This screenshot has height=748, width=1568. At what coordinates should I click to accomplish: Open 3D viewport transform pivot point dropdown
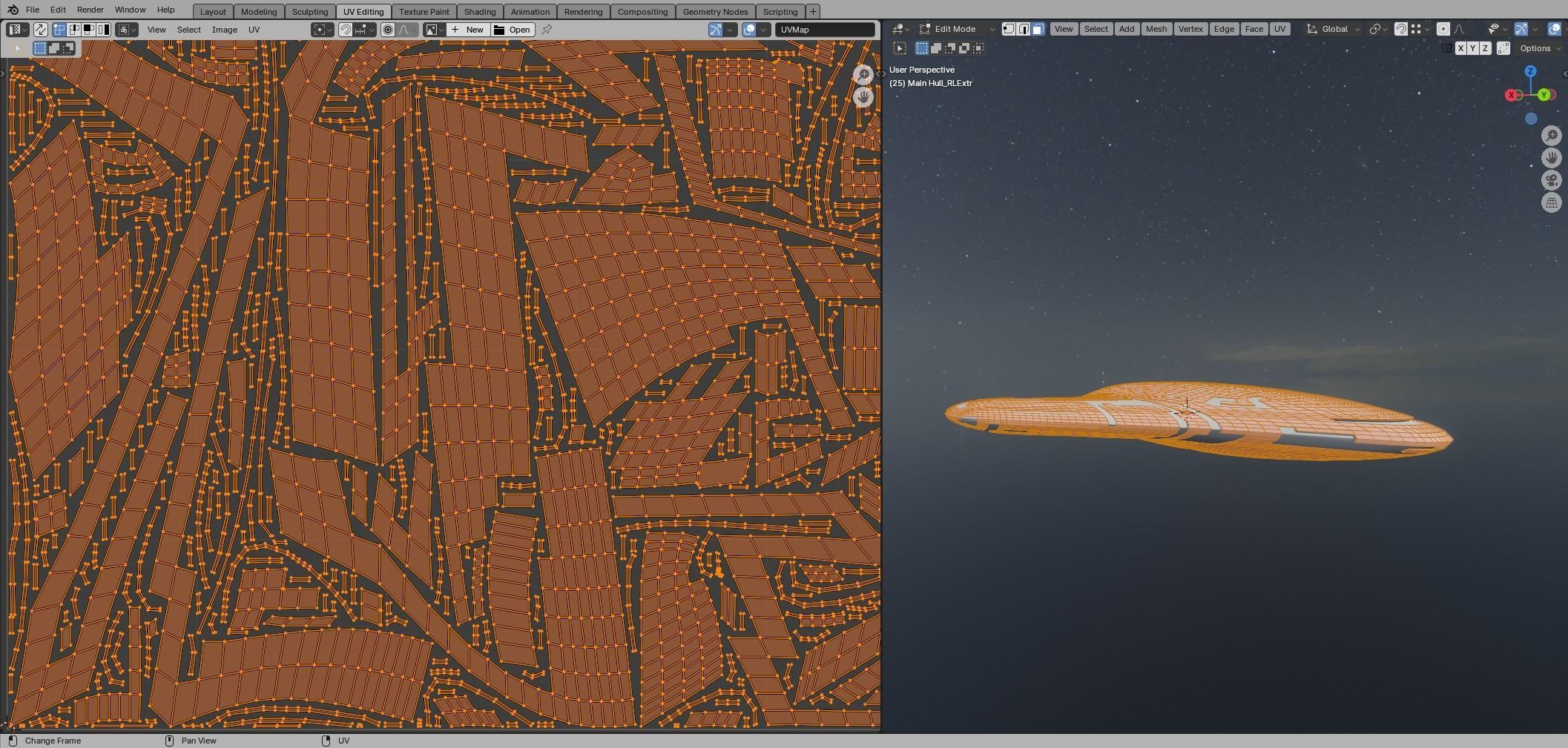click(1378, 29)
